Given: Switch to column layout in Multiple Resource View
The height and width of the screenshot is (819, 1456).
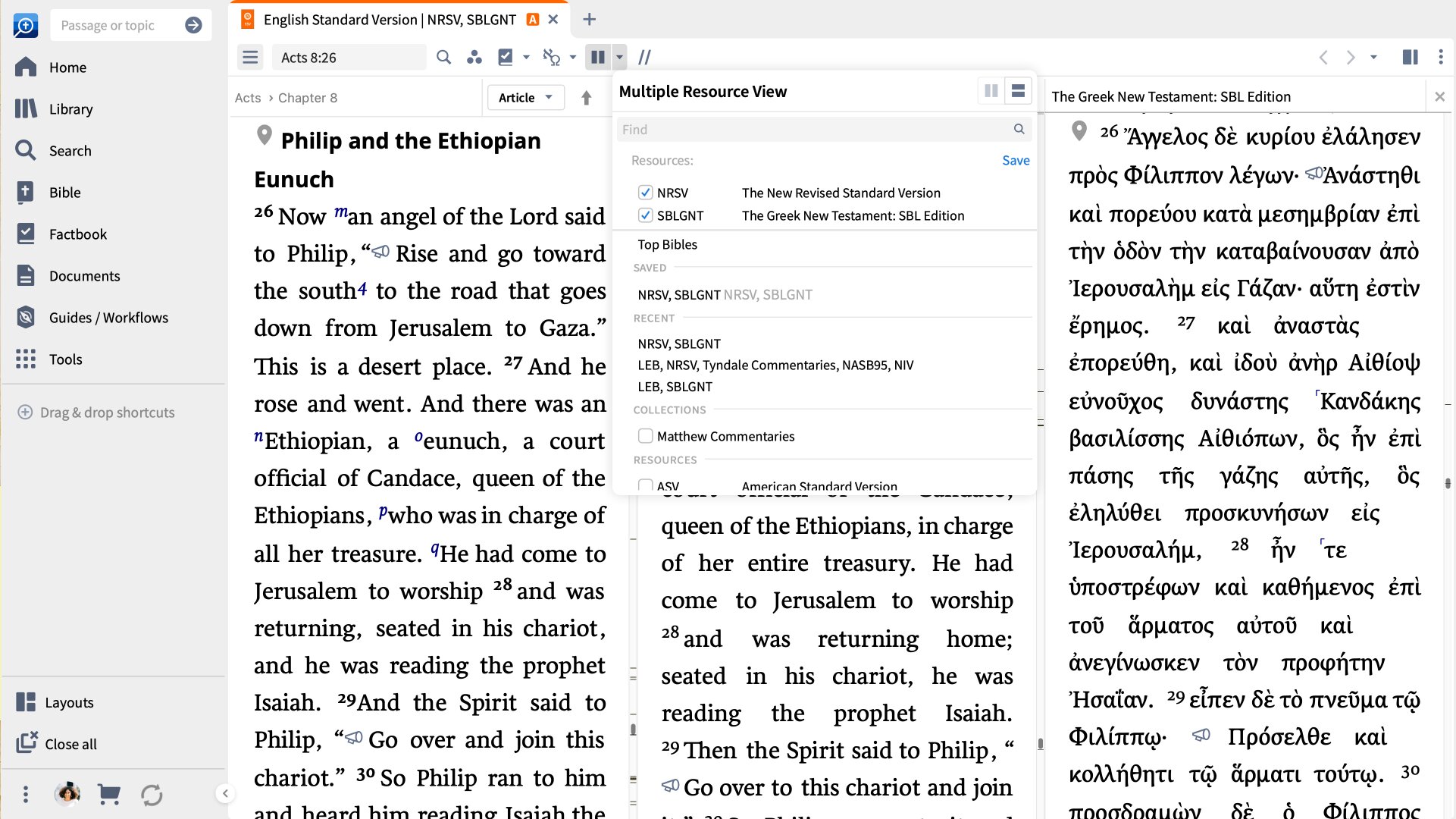Looking at the screenshot, I should 991,91.
